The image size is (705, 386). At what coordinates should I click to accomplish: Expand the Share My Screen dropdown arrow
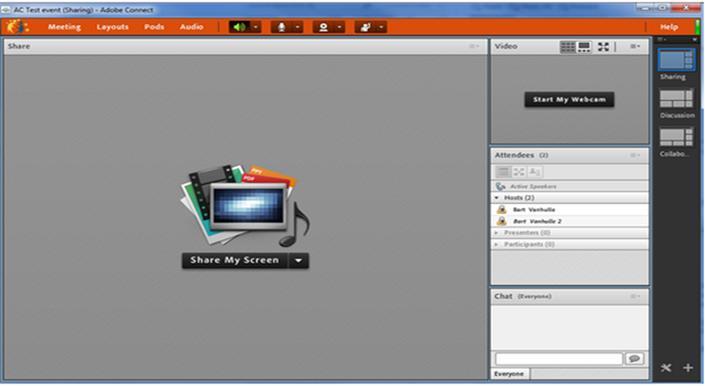click(299, 261)
